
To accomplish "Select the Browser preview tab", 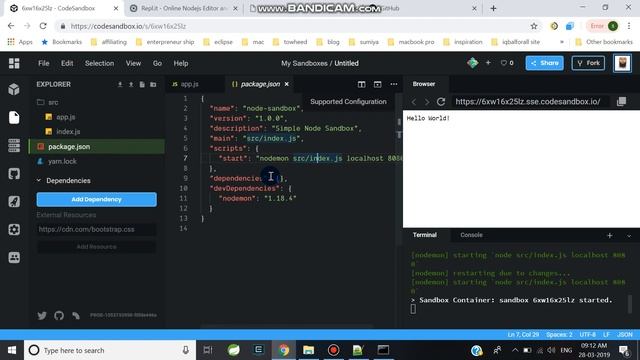I will coord(424,84).
